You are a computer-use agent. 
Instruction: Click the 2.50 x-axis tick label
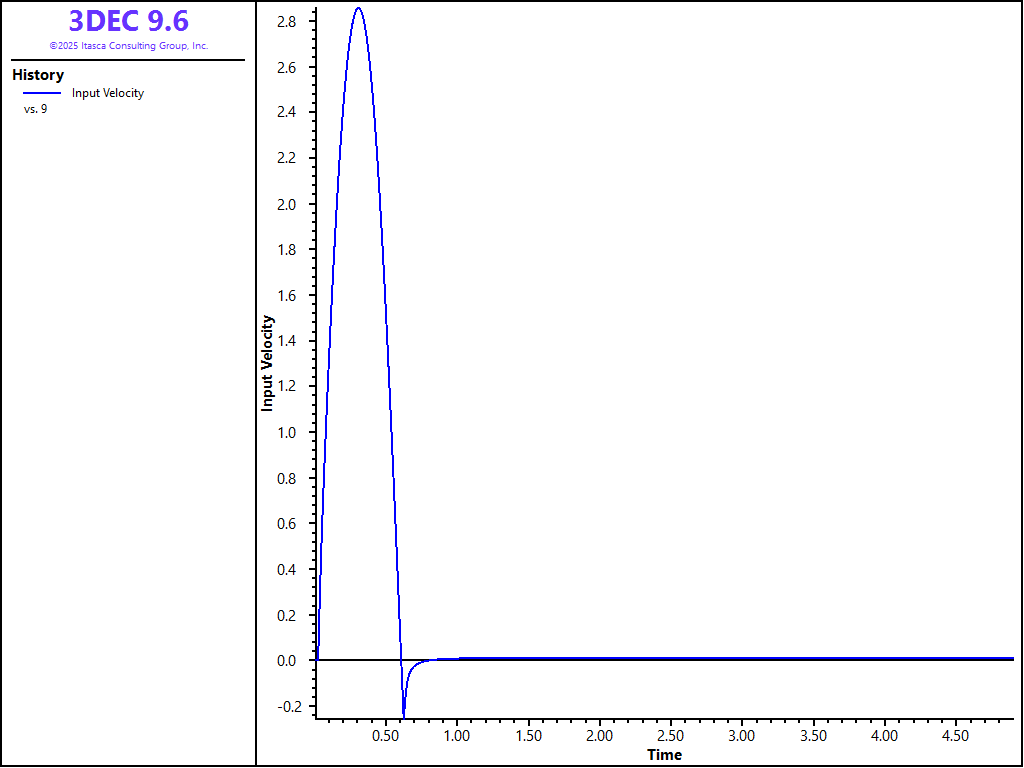[x=671, y=736]
